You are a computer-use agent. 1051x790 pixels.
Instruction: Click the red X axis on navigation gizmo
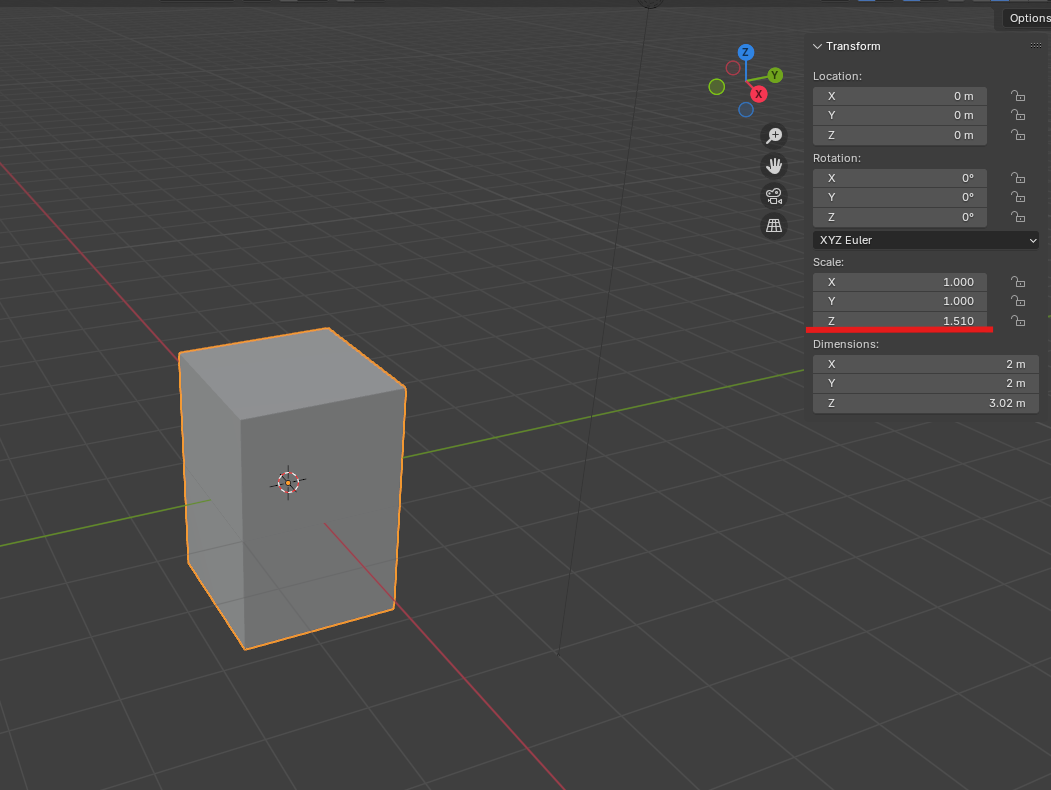click(x=758, y=94)
